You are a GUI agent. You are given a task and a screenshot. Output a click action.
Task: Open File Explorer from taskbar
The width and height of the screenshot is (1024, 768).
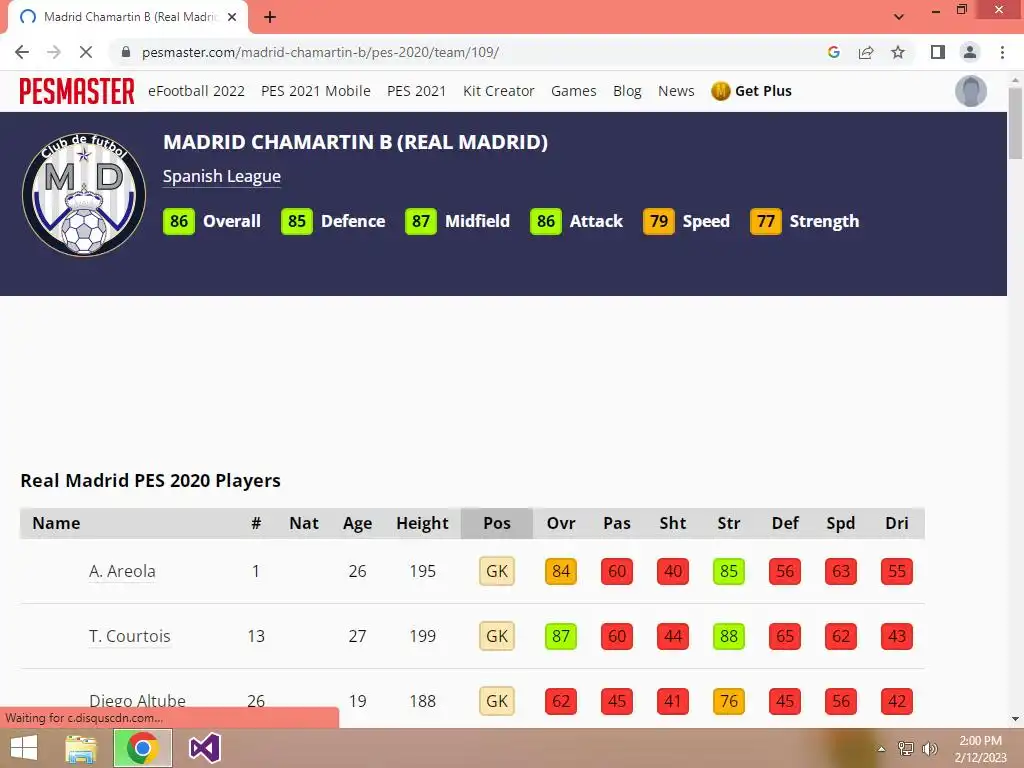point(81,748)
